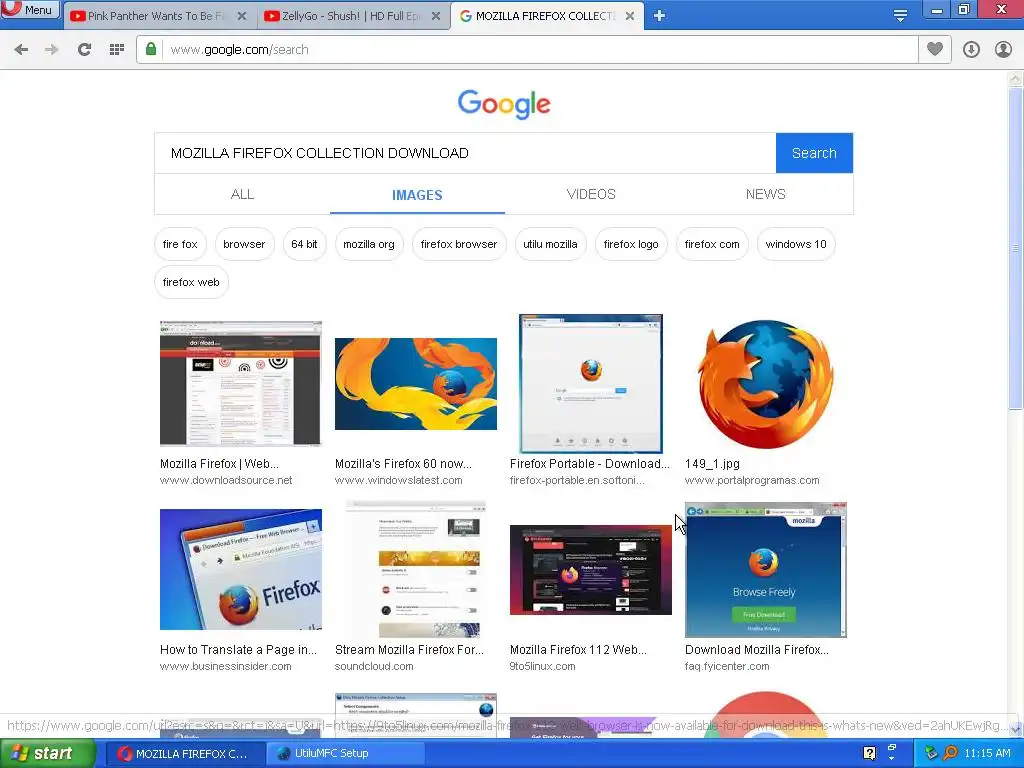Image resolution: width=1024 pixels, height=768 pixels.
Task: Click 'Mozilla Firefox 112 Web...' title
Action: click(579, 650)
